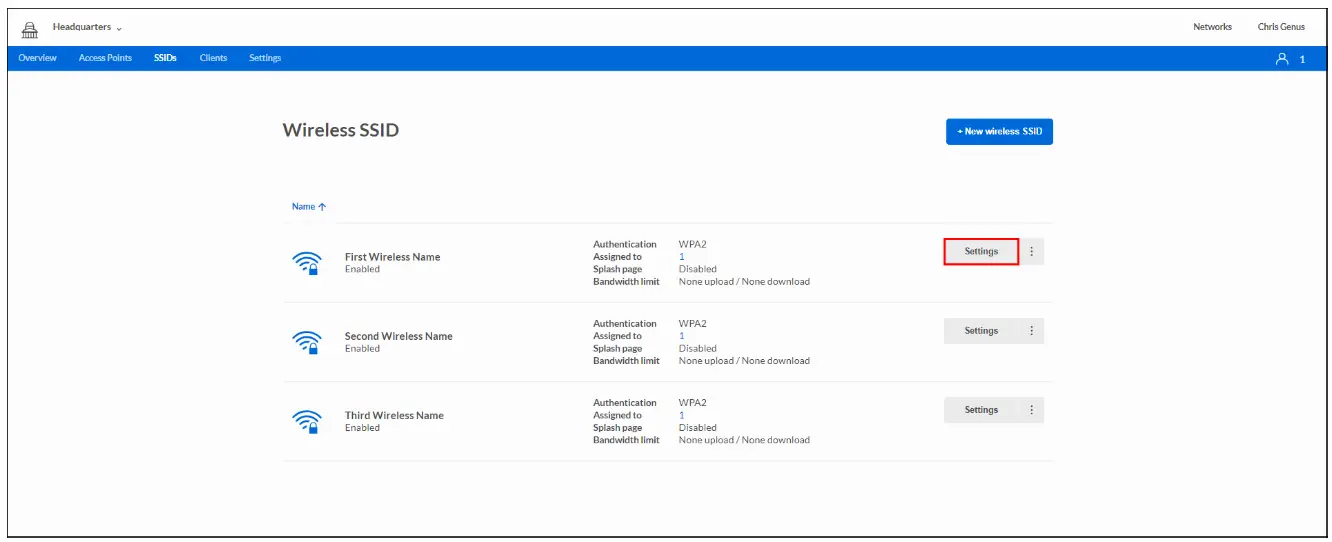Open the Chris Genus account menu
Image resolution: width=1332 pixels, height=542 pixels.
(x=1280, y=27)
